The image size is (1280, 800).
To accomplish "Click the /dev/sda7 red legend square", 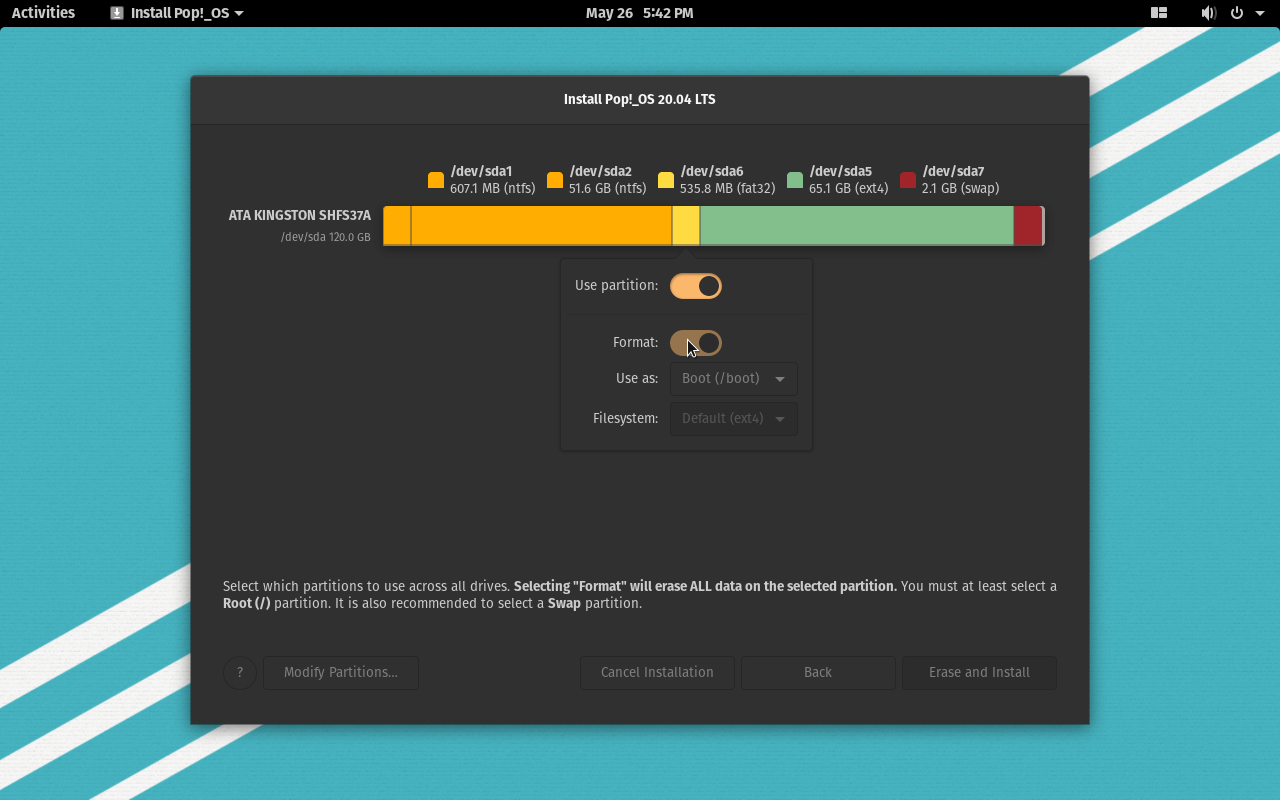I will tap(908, 180).
